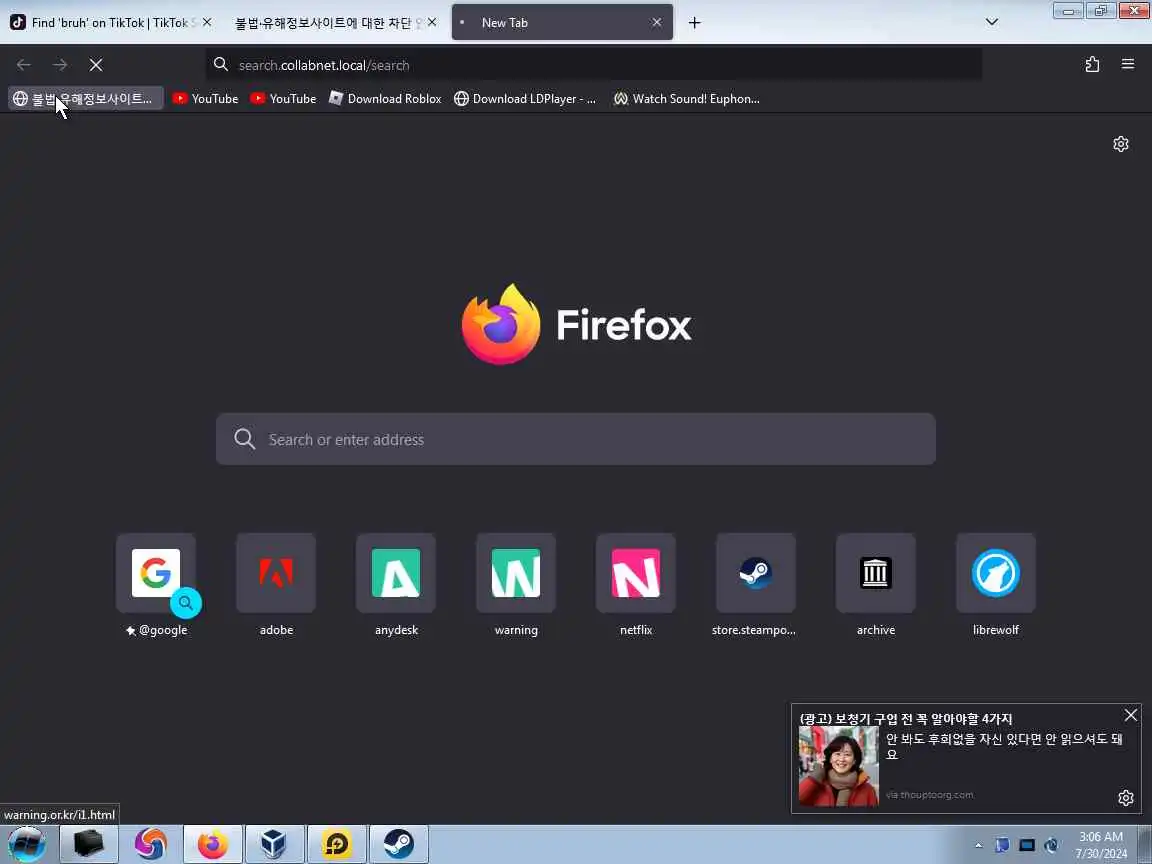Open the Download LDPlayer bookmark
Screen dimensions: 1152x864
[525, 98]
